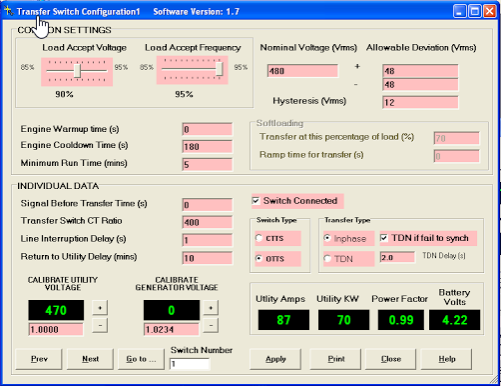Viewport: 501px width, 386px height.
Task: Print the configuration
Action: click(336, 359)
